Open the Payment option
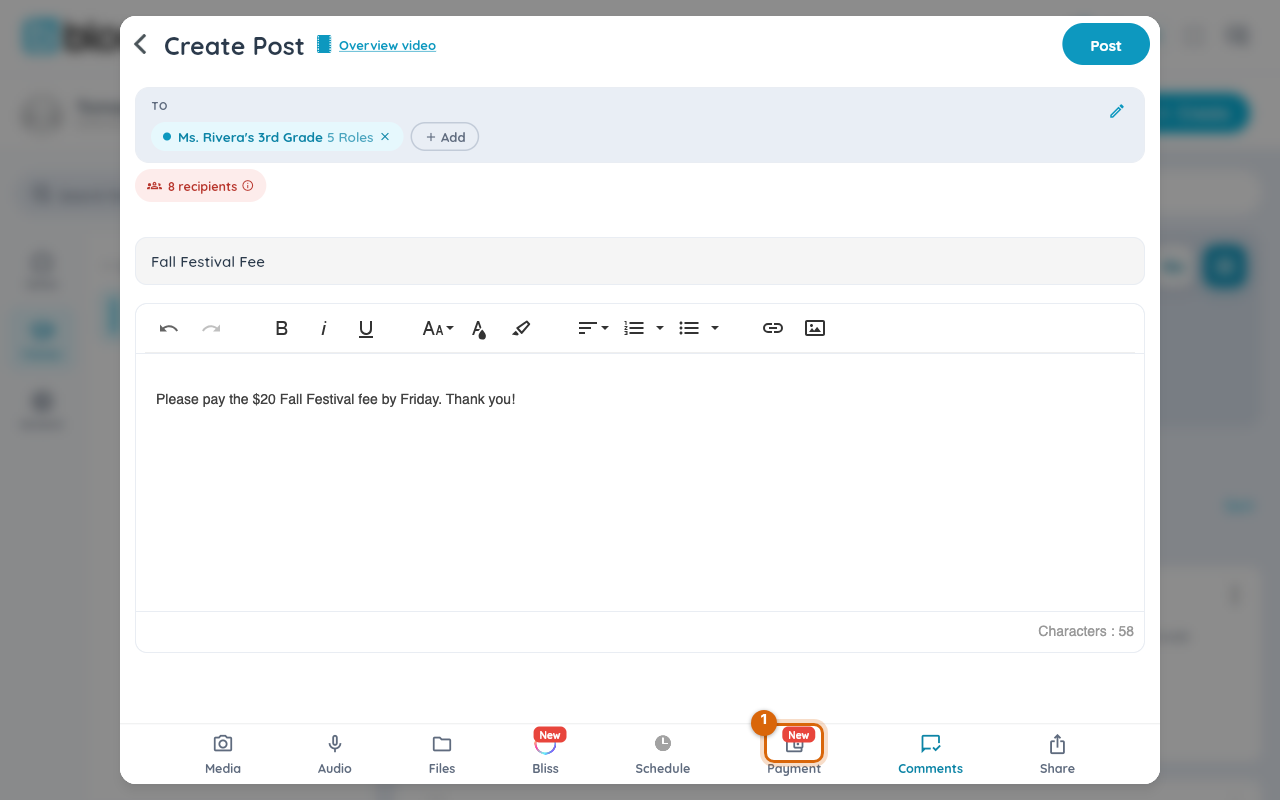1280x800 pixels. [x=794, y=750]
